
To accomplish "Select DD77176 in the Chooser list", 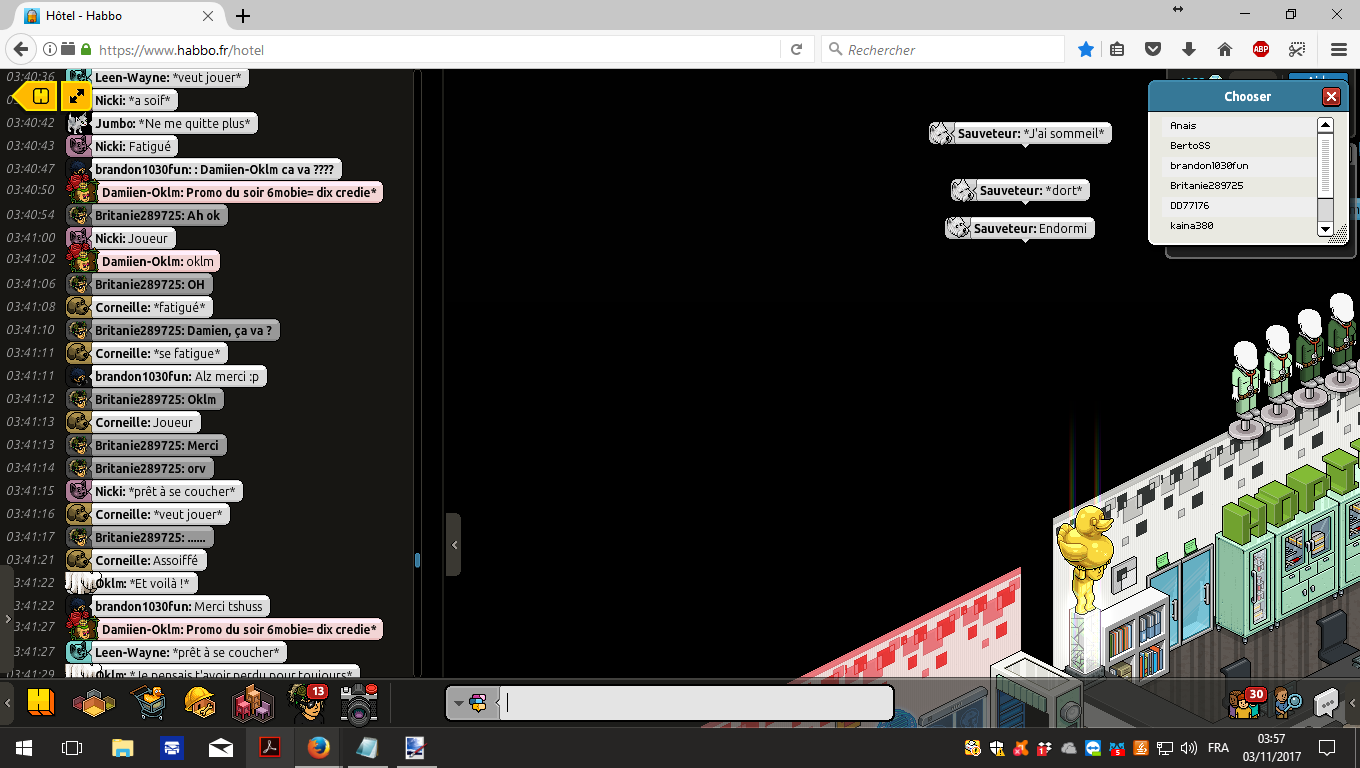I will pyautogui.click(x=1240, y=206).
